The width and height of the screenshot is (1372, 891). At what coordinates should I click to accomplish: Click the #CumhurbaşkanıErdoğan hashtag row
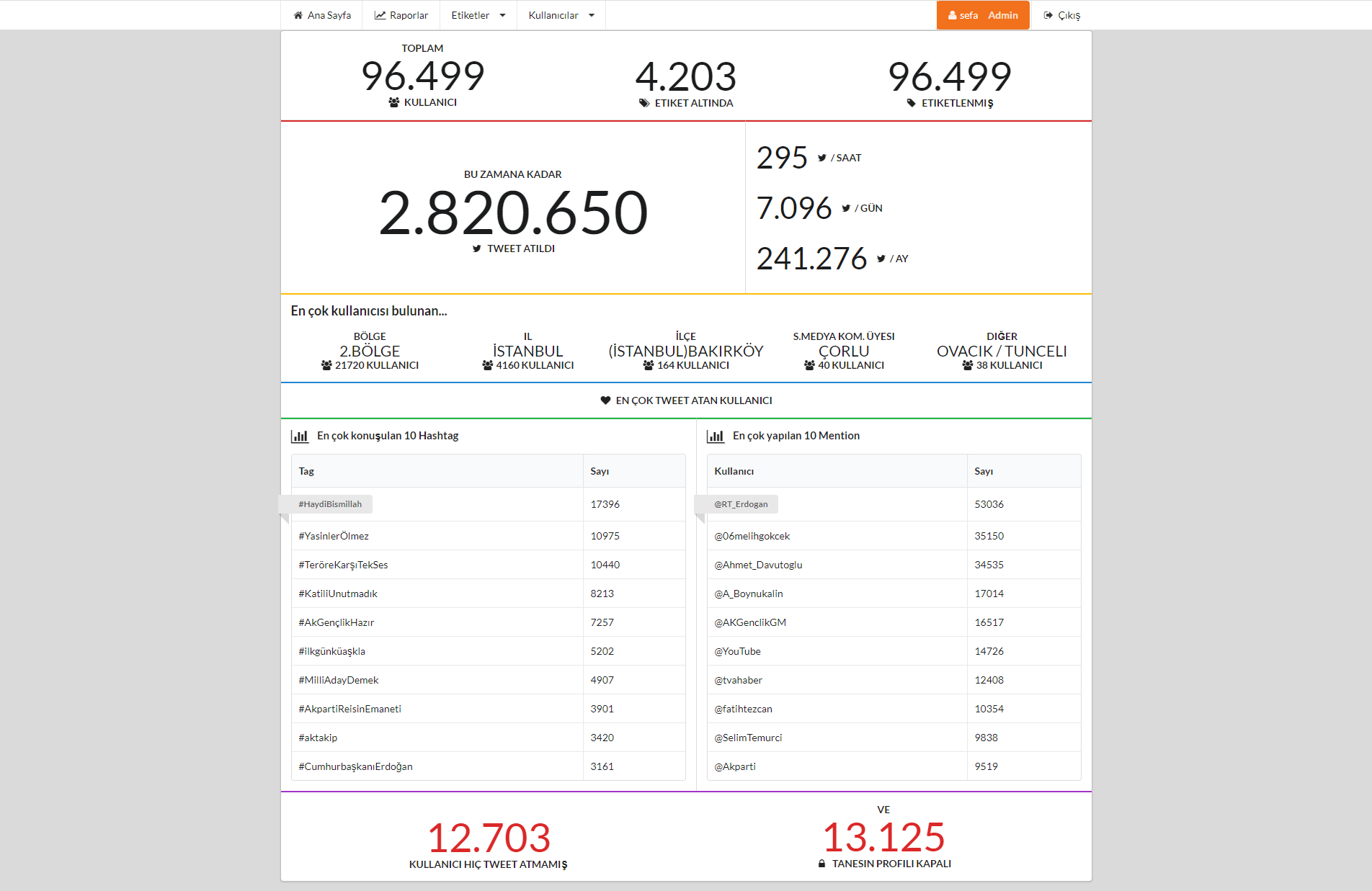click(488, 766)
